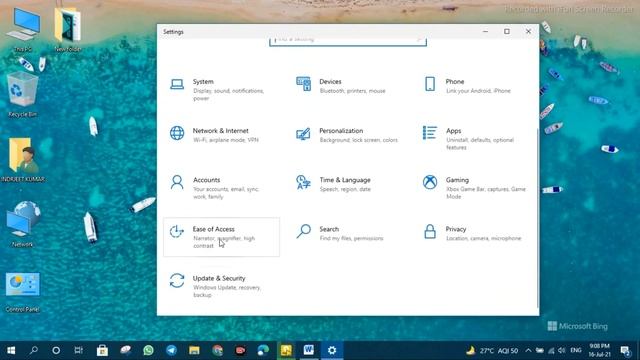Open the System settings laptop icon
Image resolution: width=640 pixels, height=360 pixels.
[177, 84]
